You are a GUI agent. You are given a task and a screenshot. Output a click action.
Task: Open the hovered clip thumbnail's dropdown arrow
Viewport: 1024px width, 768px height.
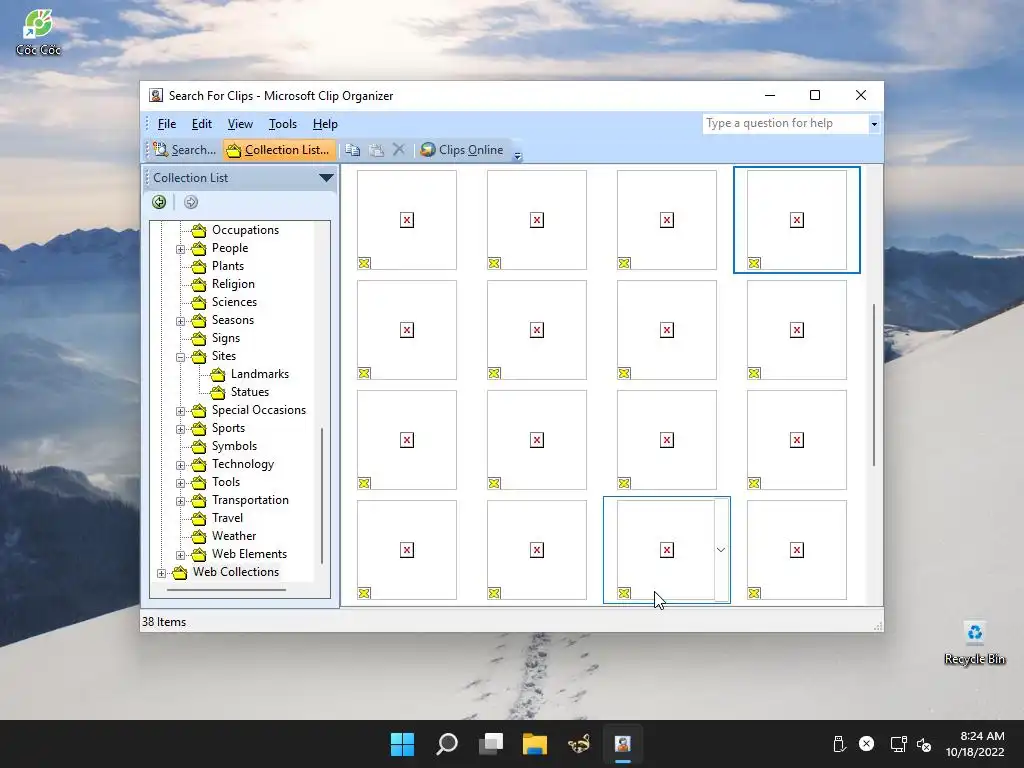(721, 550)
